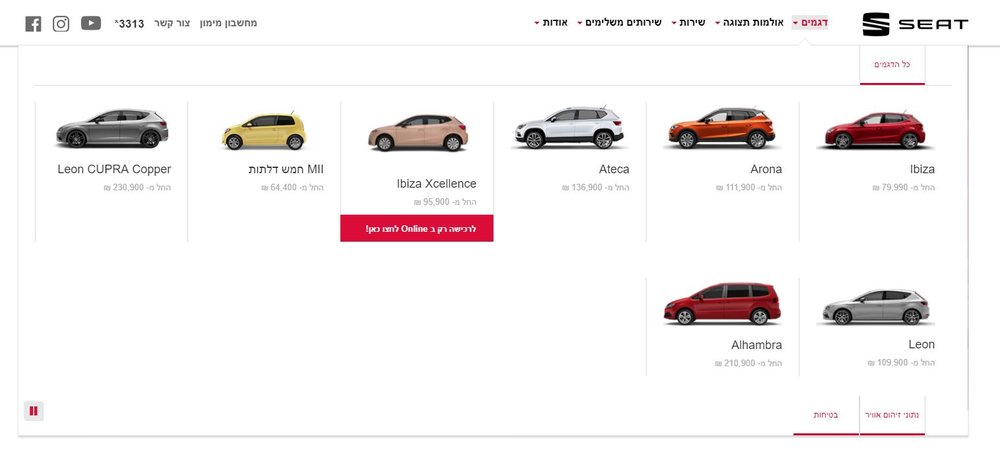Open the Leon CUPRA Copper model

pyautogui.click(x=114, y=169)
